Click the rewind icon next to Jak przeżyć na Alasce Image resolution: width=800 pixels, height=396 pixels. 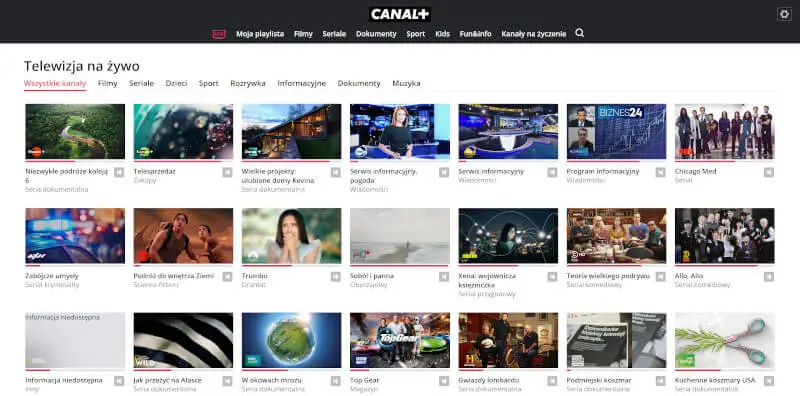point(228,381)
